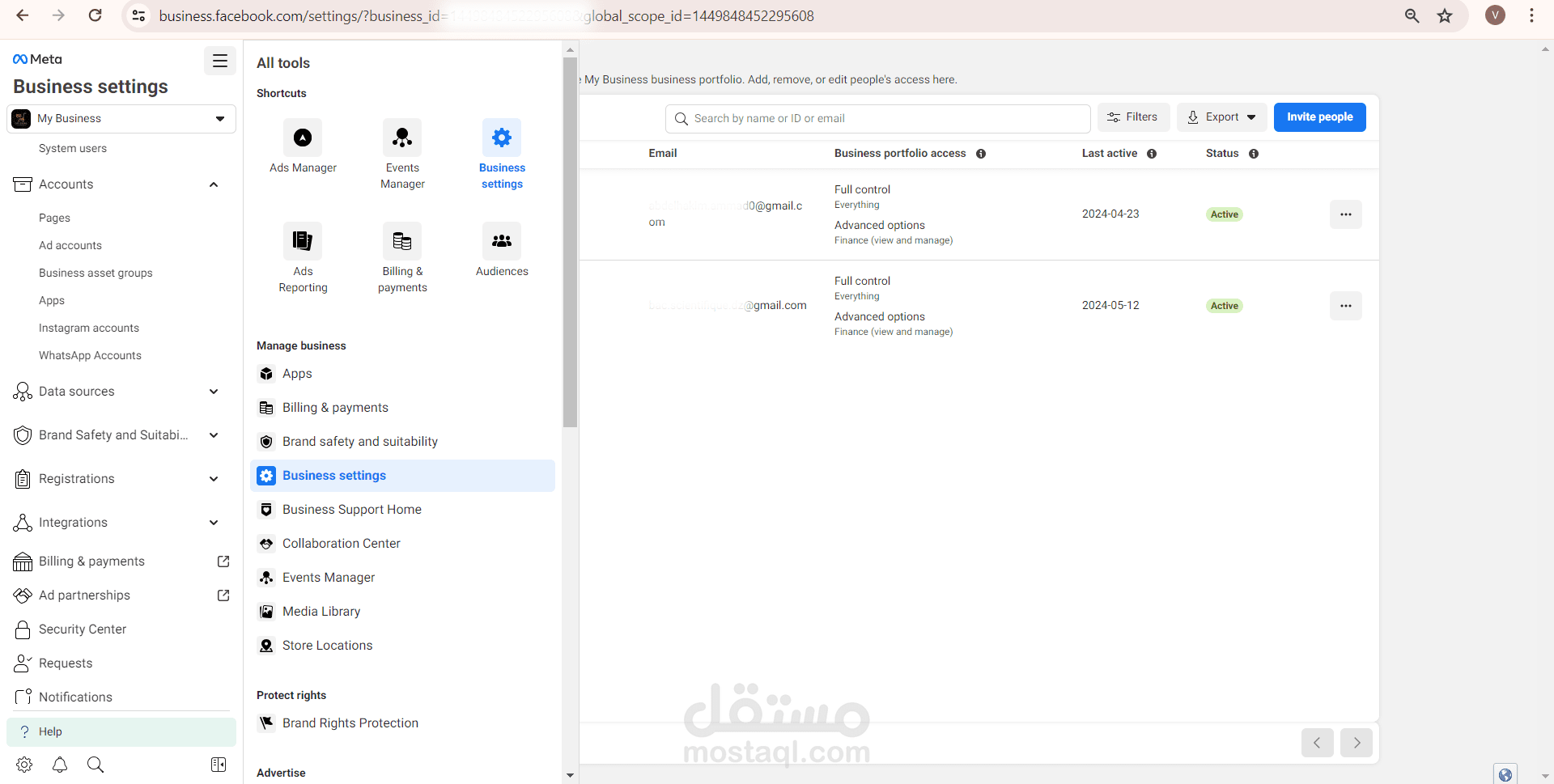Click info icon next to Status header
1554x784 pixels.
pyautogui.click(x=1254, y=154)
